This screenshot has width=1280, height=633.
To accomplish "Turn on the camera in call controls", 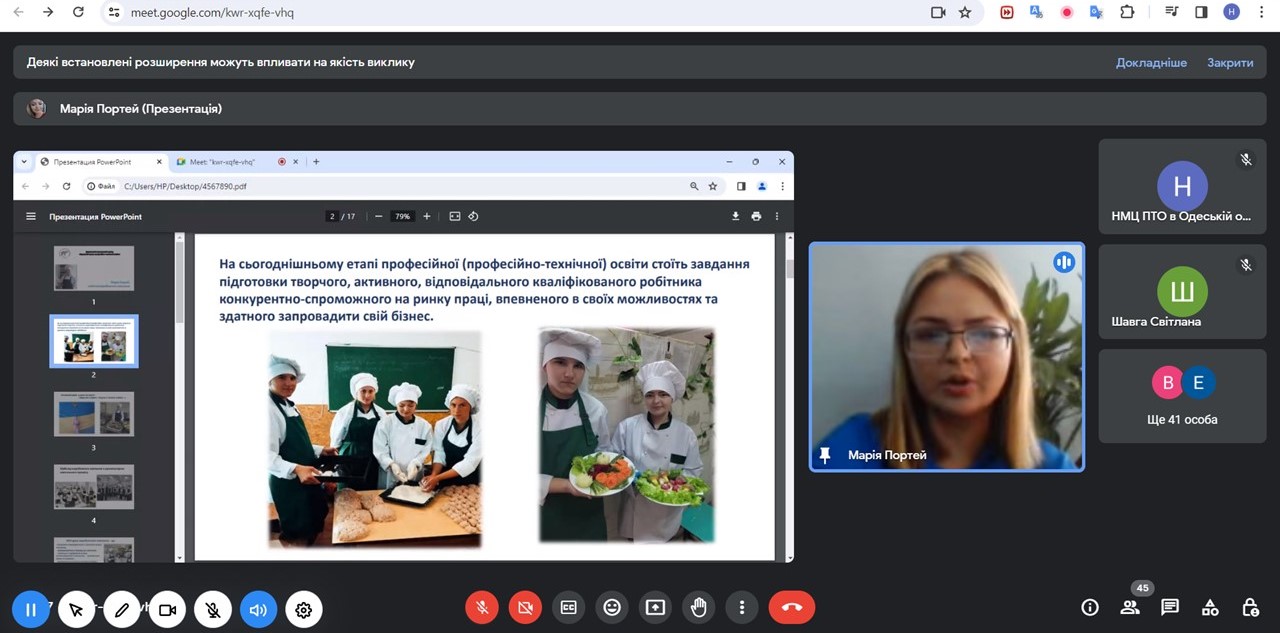I will (x=525, y=608).
